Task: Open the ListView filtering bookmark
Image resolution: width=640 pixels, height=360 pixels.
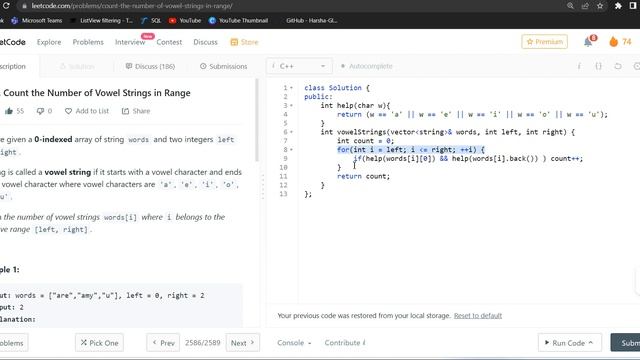Action: tap(102, 20)
